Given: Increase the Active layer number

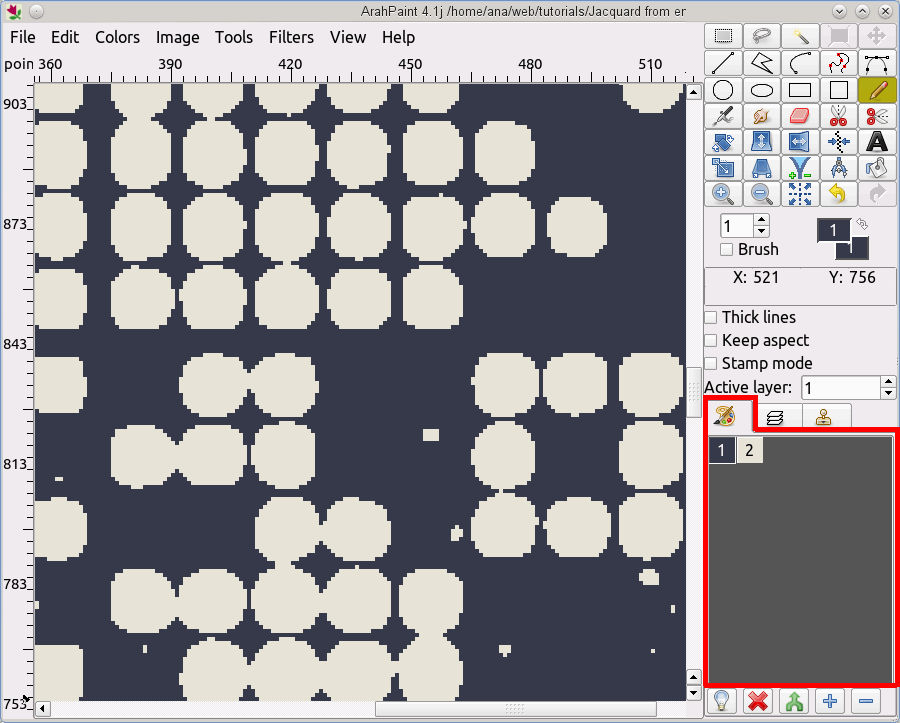Looking at the screenshot, I should 889,382.
